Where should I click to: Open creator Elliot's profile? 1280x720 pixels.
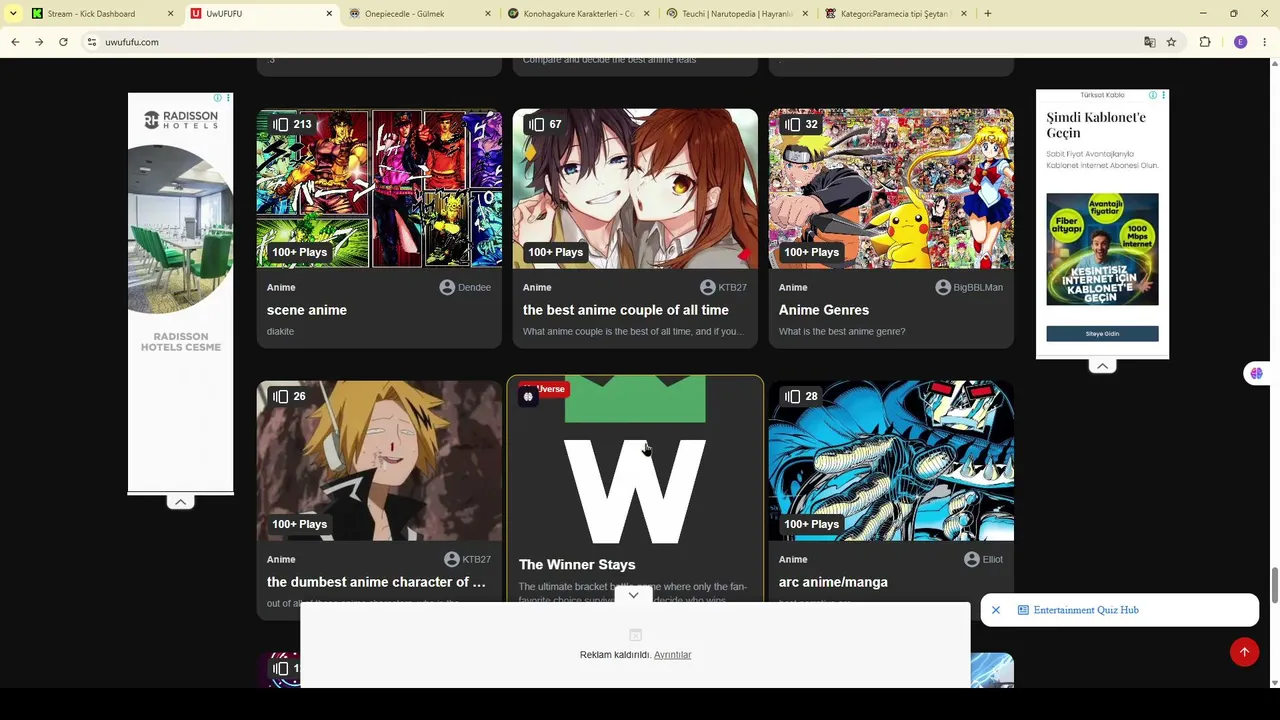983,559
